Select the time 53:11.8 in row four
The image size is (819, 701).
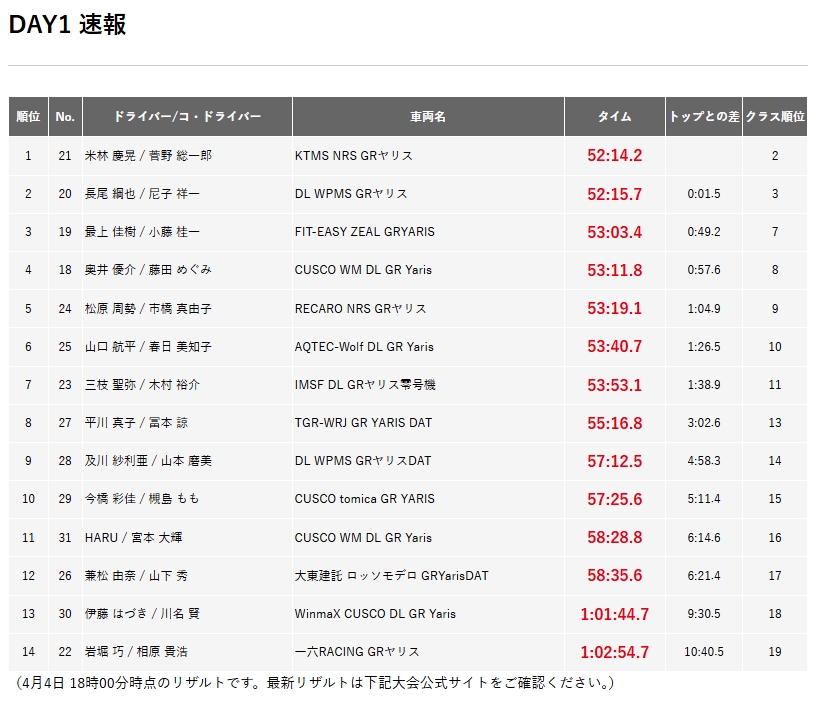[614, 270]
